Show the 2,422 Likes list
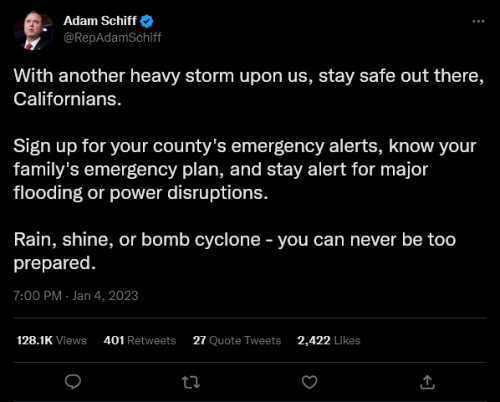The image size is (500, 402). coord(329,340)
